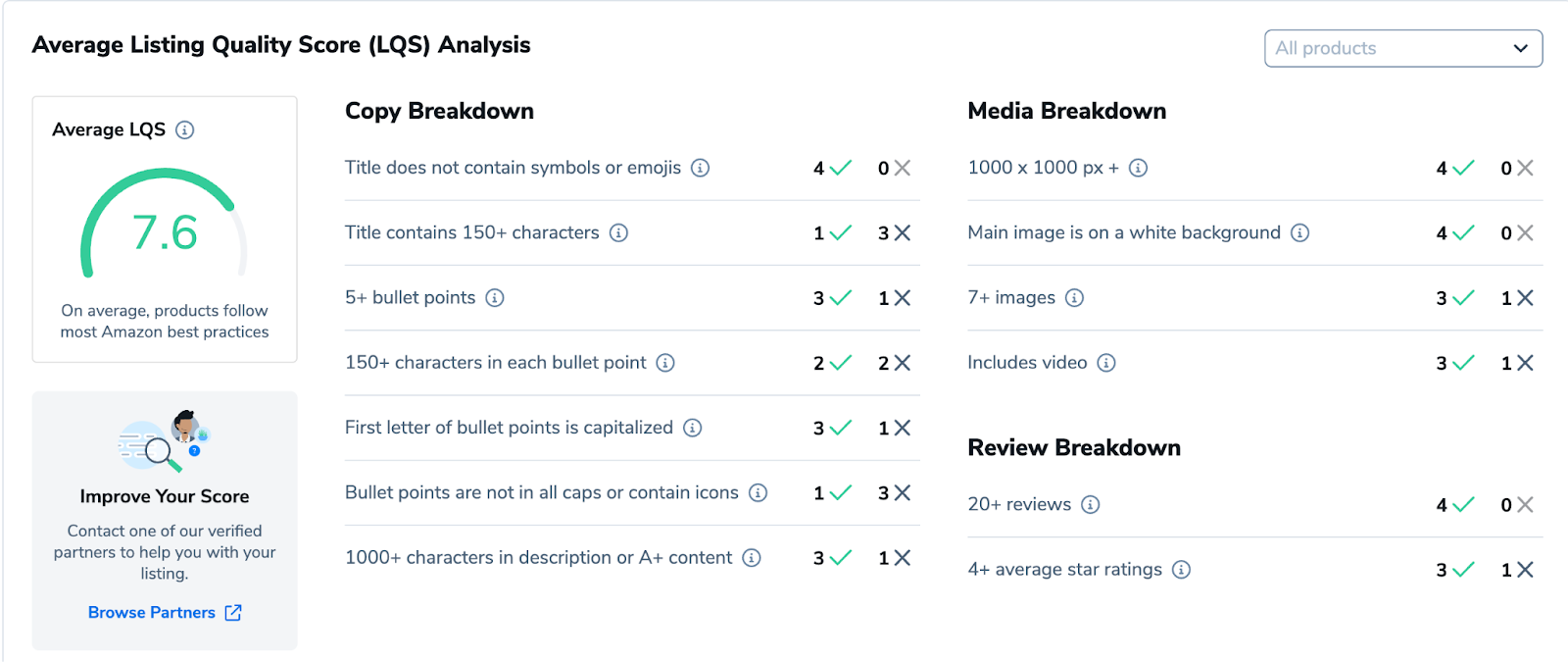Click info icon beside Title contains 150+ characters
Image resolution: width=1568 pixels, height=662 pixels.
click(x=618, y=232)
